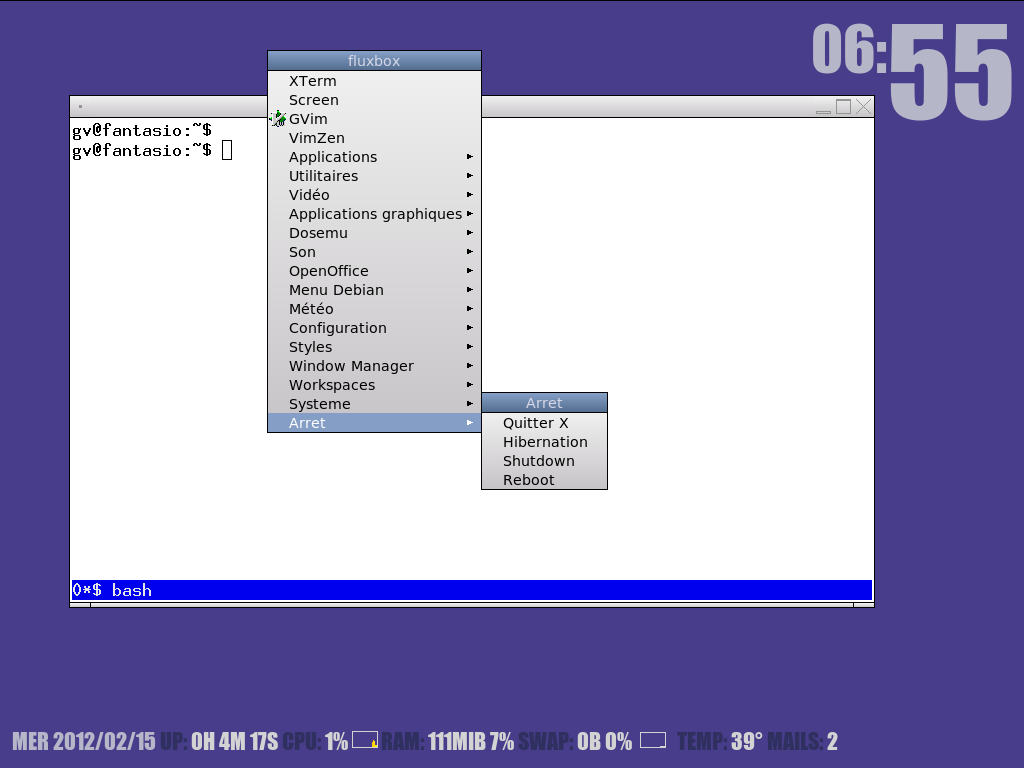The width and height of the screenshot is (1024, 768).
Task: Expand the Son submenu
Action: pos(374,251)
